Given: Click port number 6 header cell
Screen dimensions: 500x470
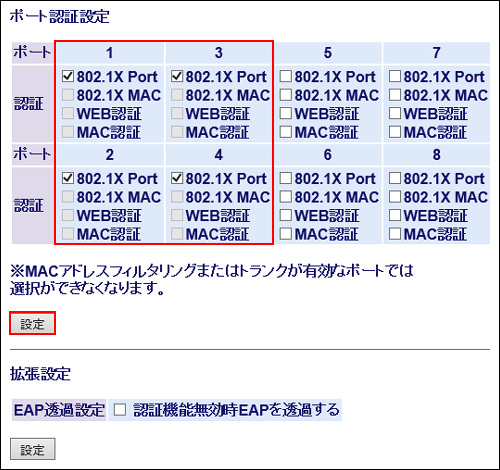Looking at the screenshot, I should (328, 155).
